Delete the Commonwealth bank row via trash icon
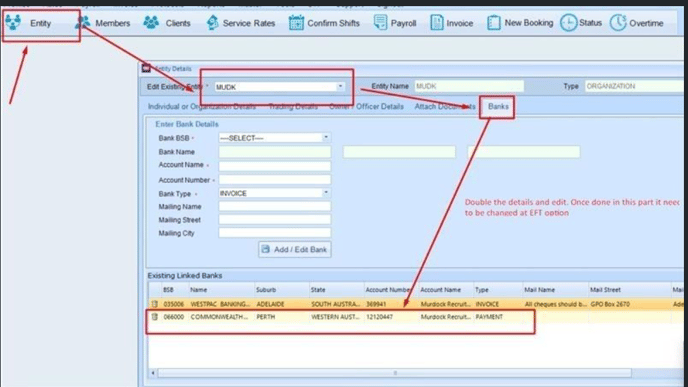This screenshot has height=387, width=688. (154, 316)
